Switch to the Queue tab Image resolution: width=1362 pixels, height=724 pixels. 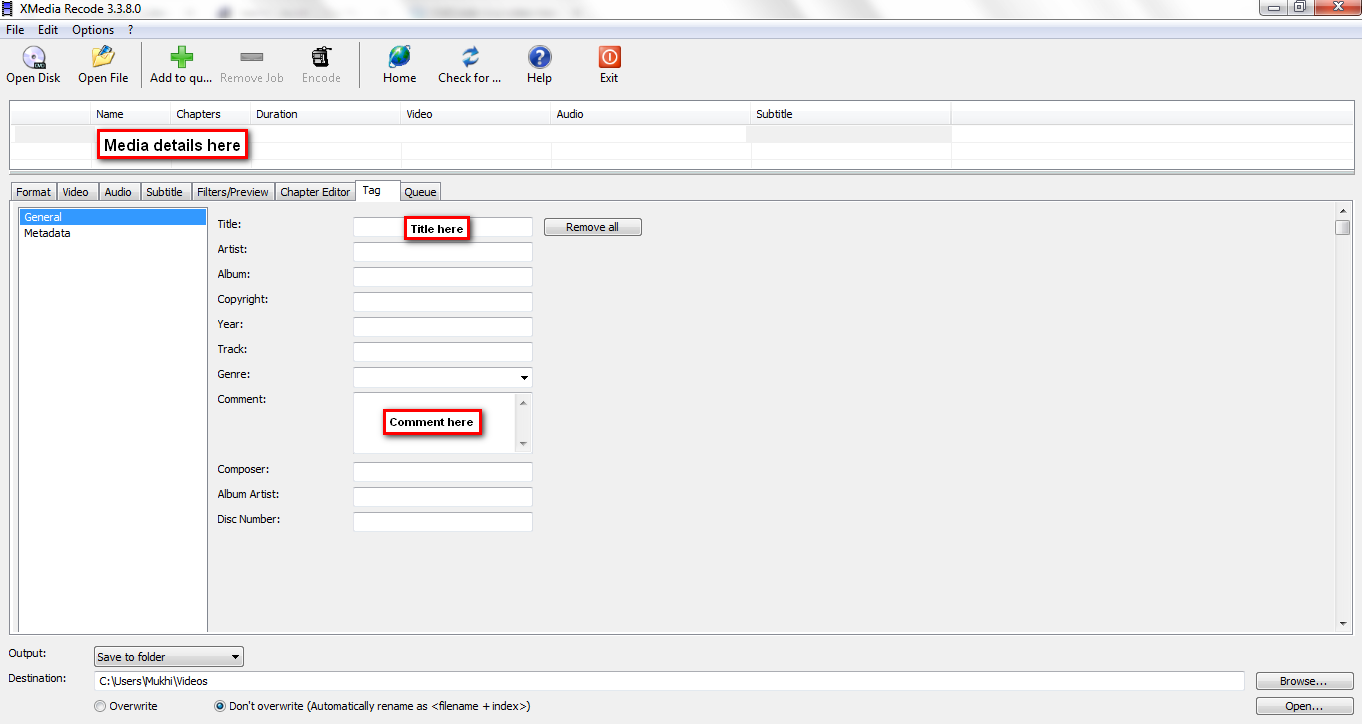tap(420, 192)
